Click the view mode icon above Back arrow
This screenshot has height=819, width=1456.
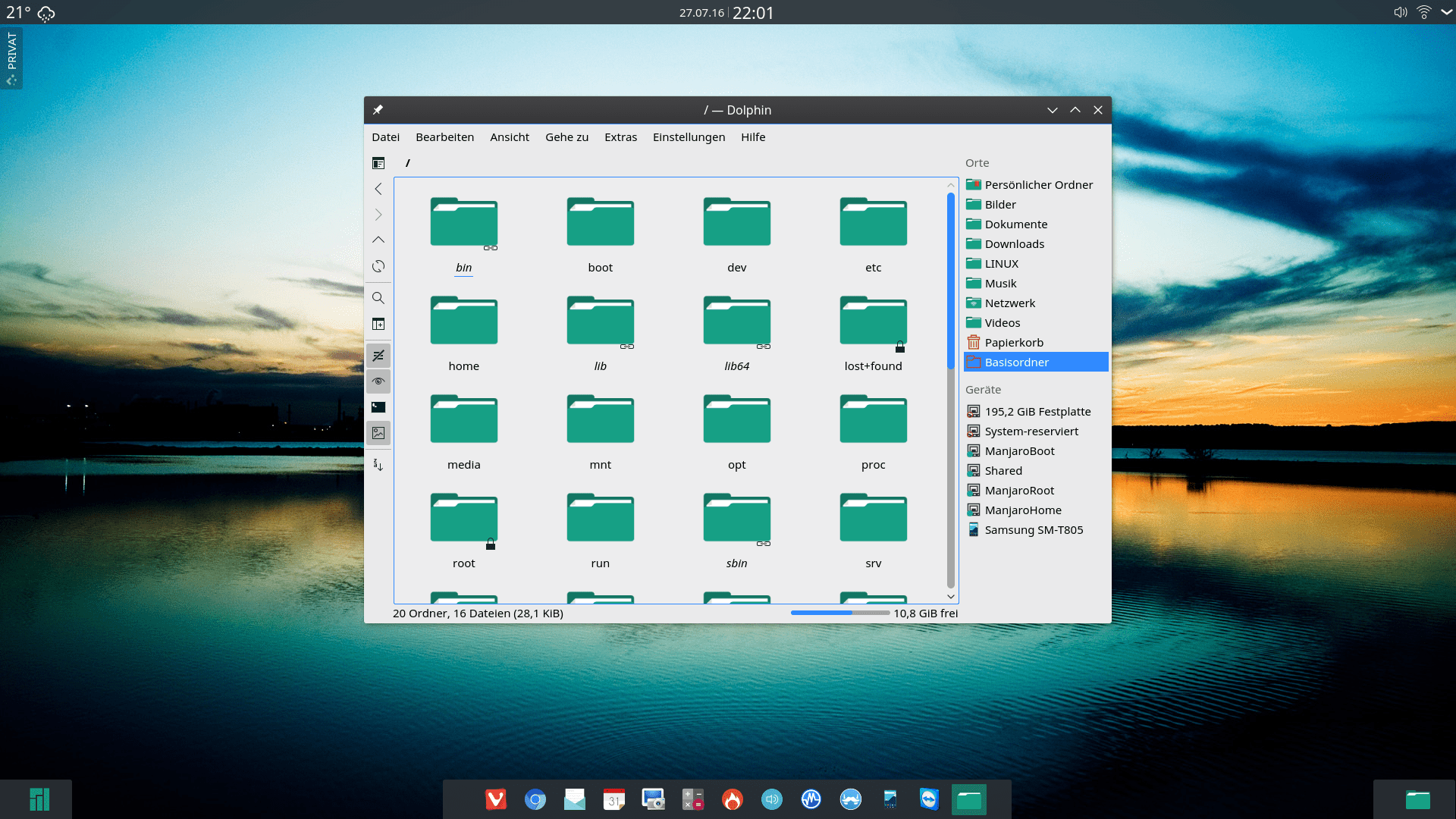(378, 163)
